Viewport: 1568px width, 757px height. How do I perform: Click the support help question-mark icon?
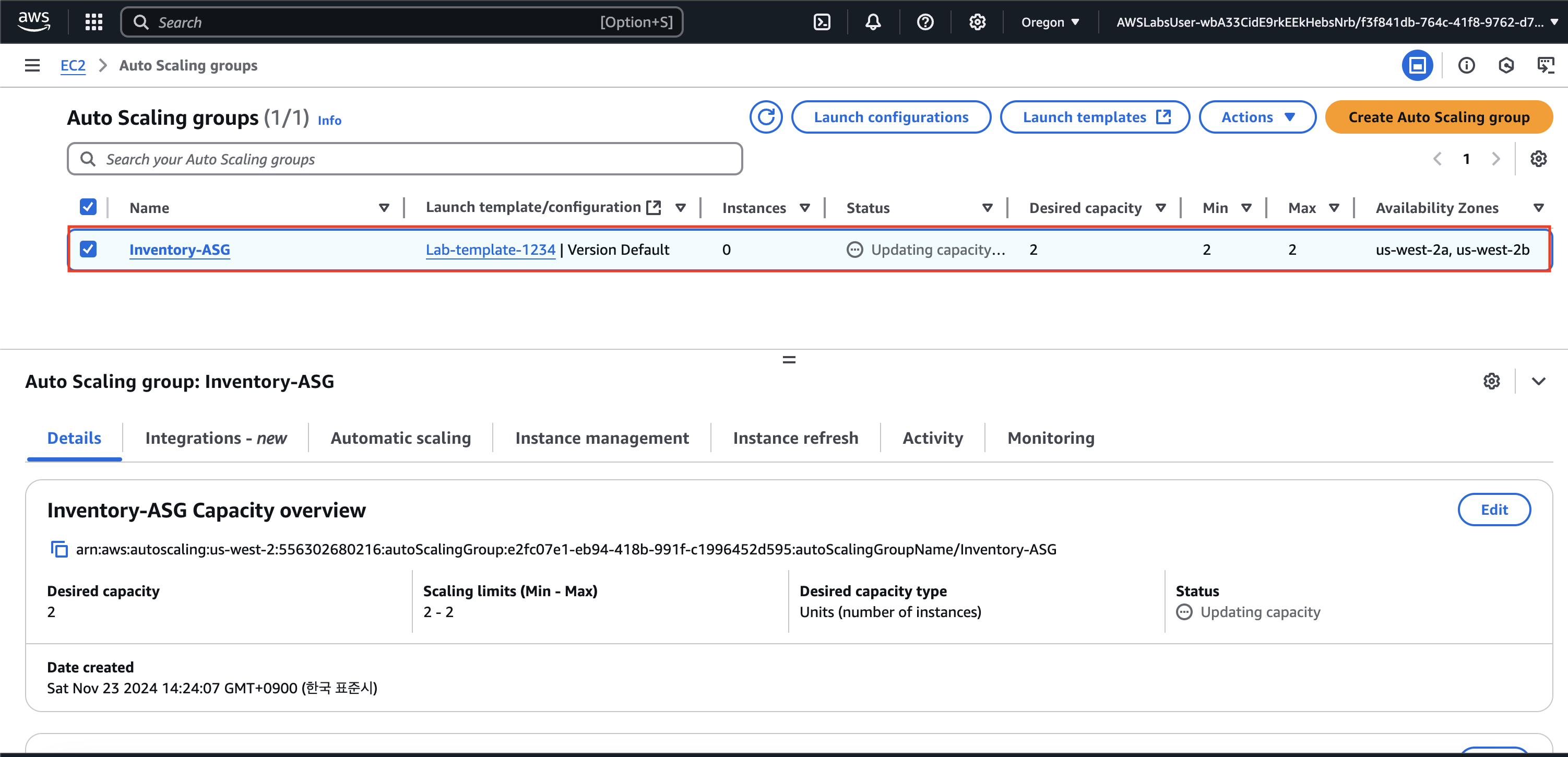(x=924, y=22)
